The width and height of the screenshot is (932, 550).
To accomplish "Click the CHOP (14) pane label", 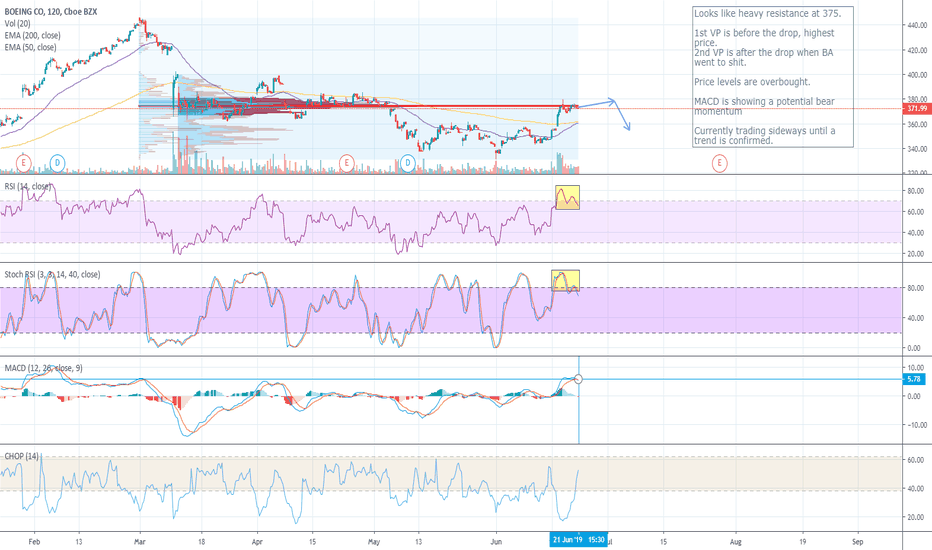I will point(21,456).
